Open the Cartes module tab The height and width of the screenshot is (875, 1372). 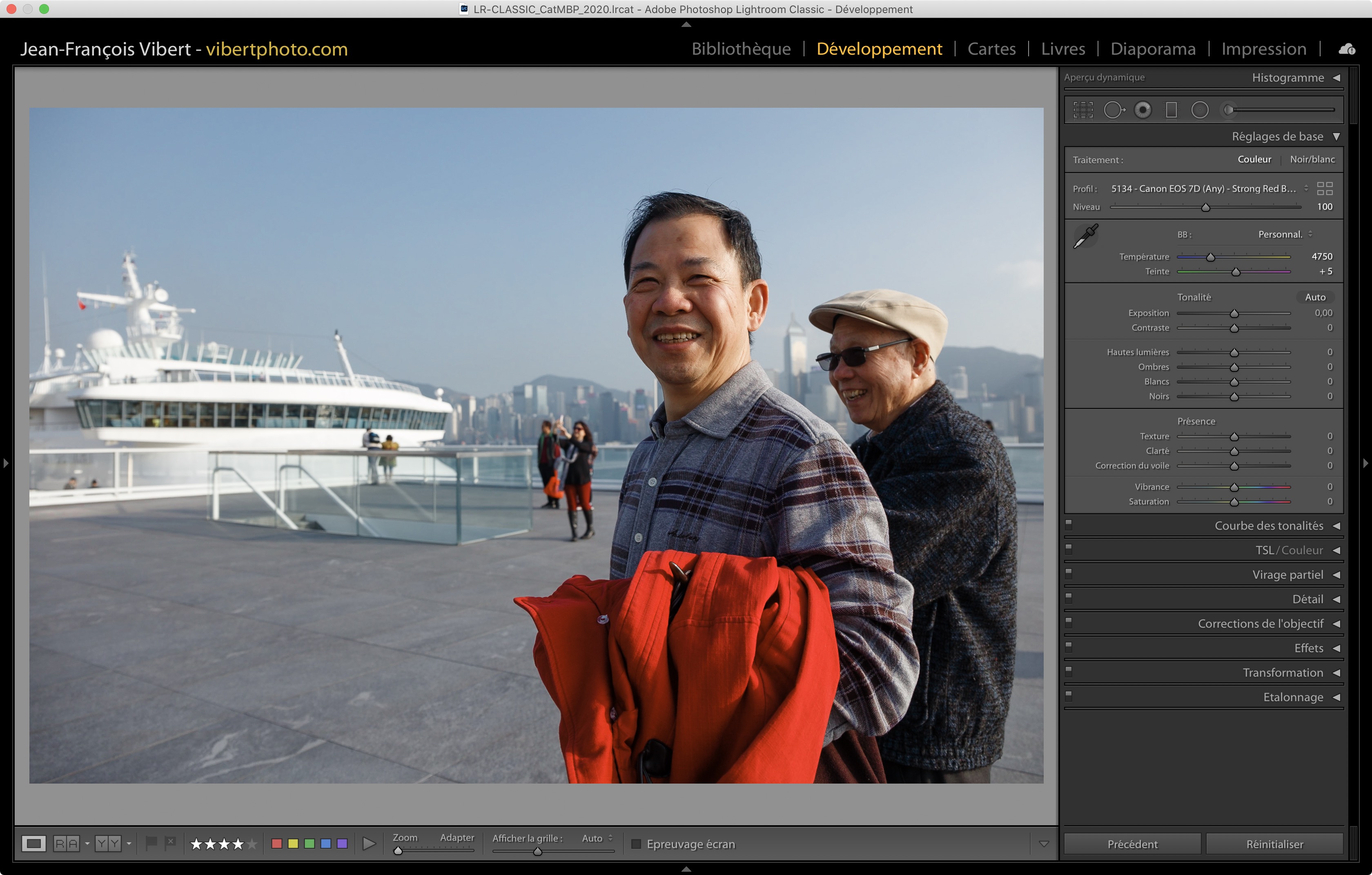pyautogui.click(x=991, y=49)
